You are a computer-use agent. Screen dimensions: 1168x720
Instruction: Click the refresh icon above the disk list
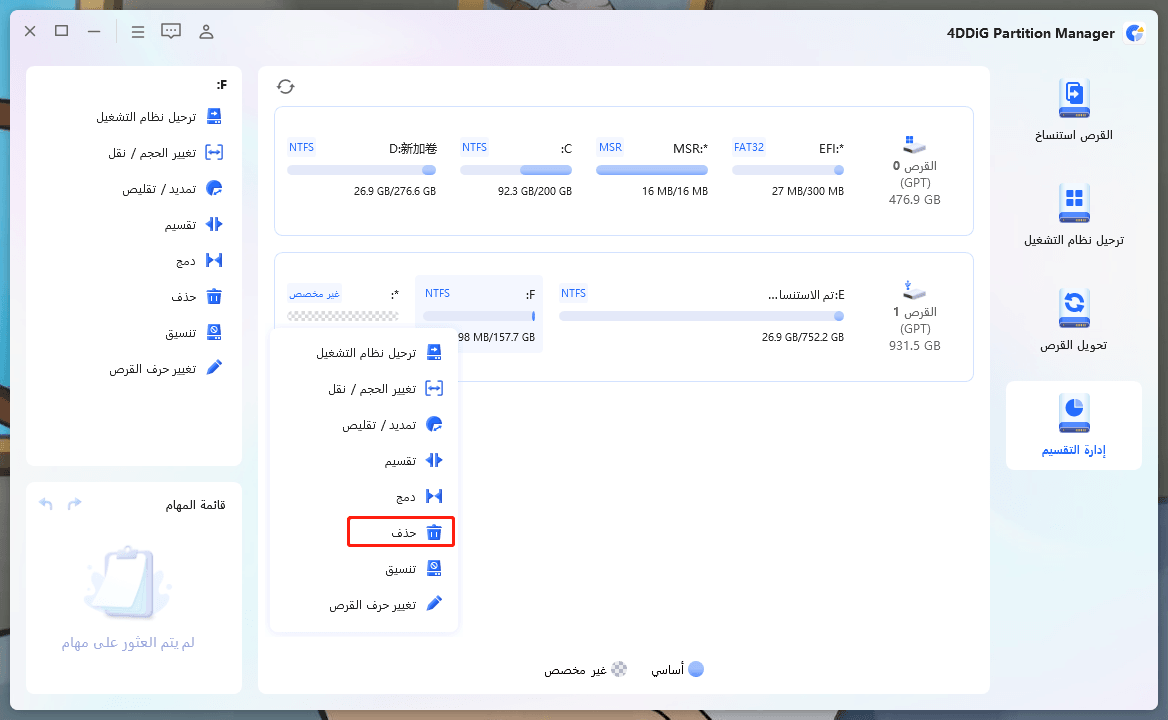click(286, 86)
